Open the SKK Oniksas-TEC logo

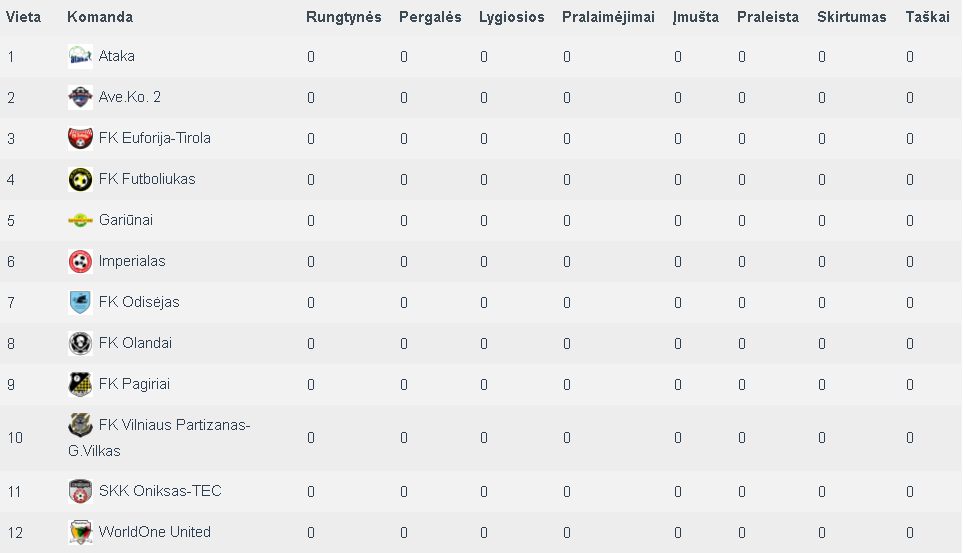80,491
